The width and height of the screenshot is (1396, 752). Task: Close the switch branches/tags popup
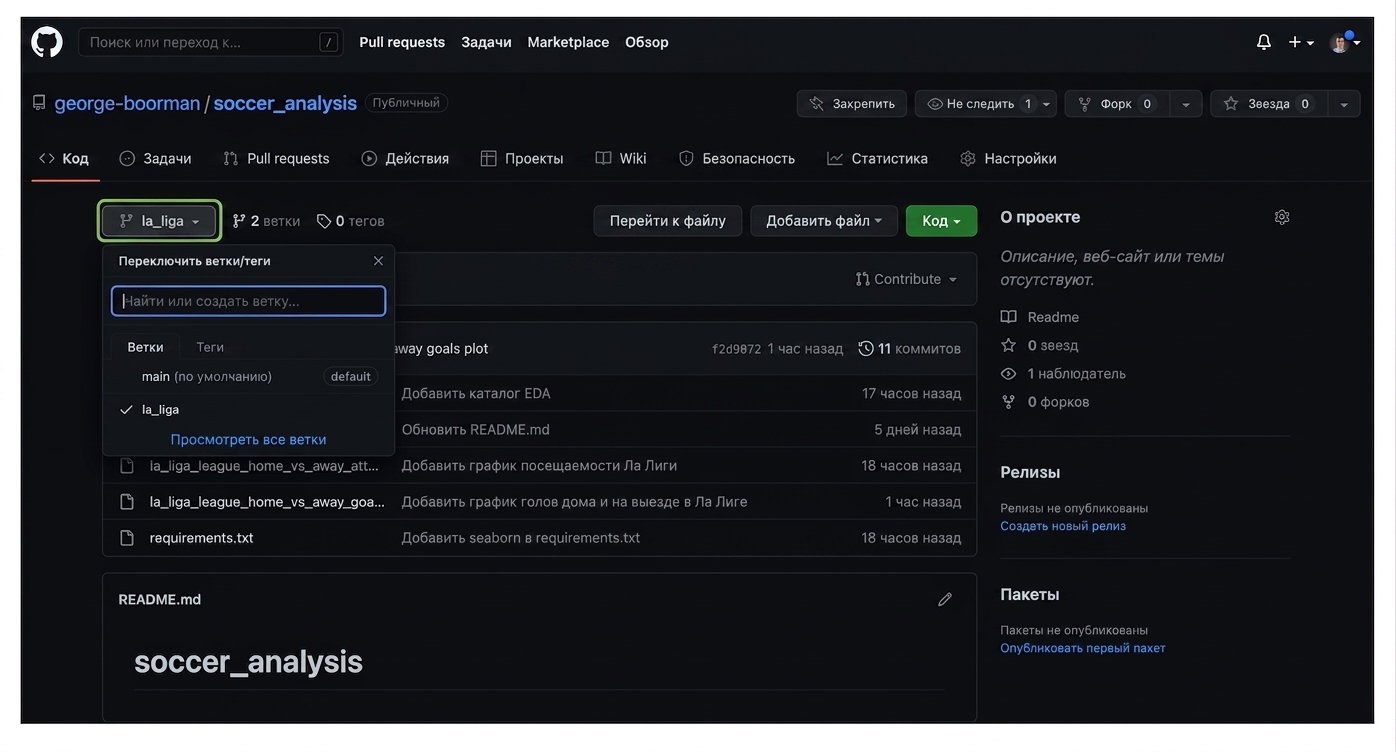tap(378, 261)
